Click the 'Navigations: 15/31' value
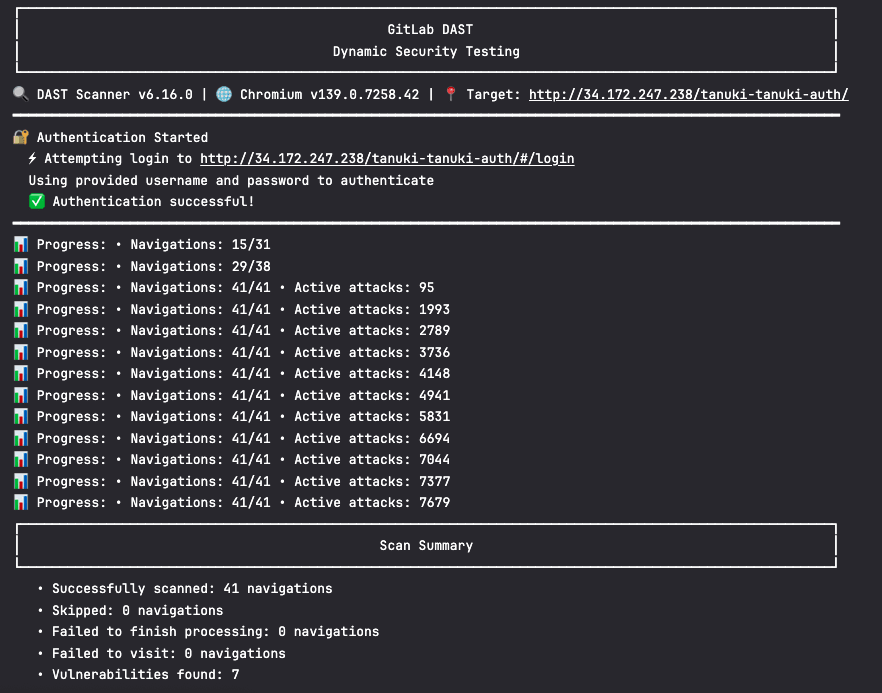Image resolution: width=882 pixels, height=693 pixels. (x=200, y=245)
